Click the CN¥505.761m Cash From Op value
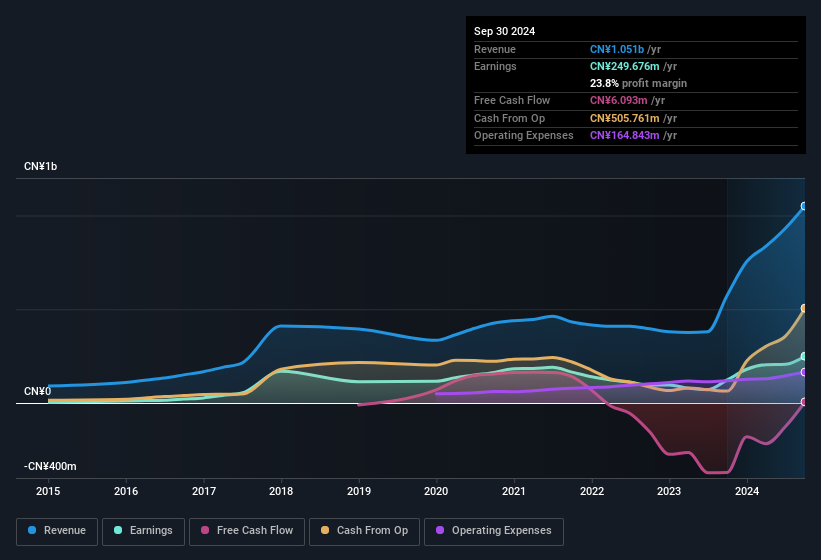The width and height of the screenshot is (821, 560). [x=625, y=118]
